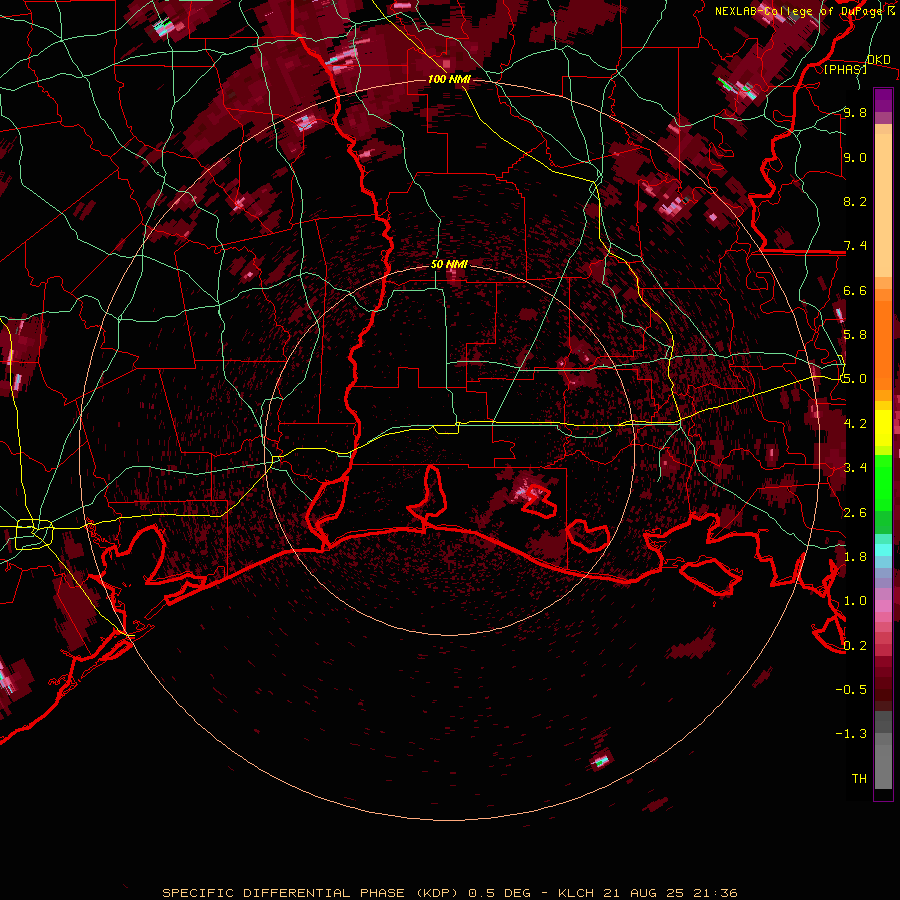Click the '50 NMI' range ring label
Viewport: 900px width, 900px height.
(x=449, y=264)
